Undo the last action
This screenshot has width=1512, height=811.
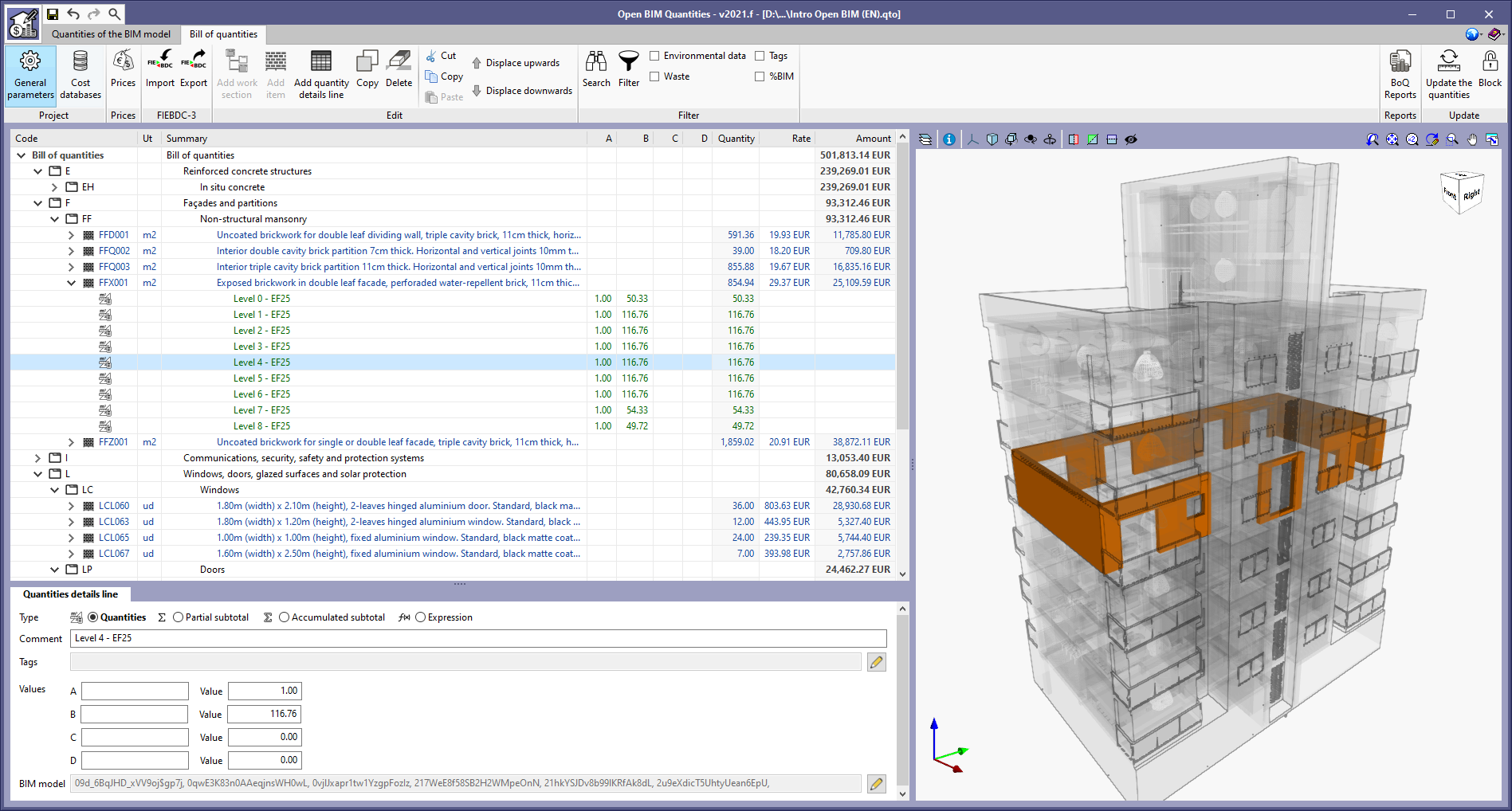[x=73, y=14]
